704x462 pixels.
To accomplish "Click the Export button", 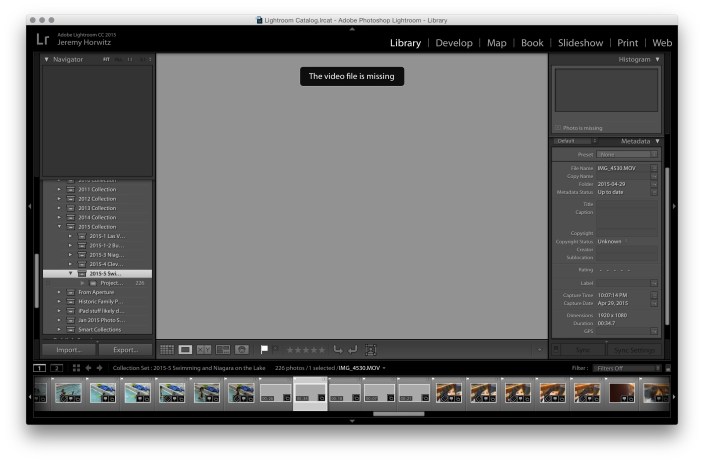I will 125,350.
